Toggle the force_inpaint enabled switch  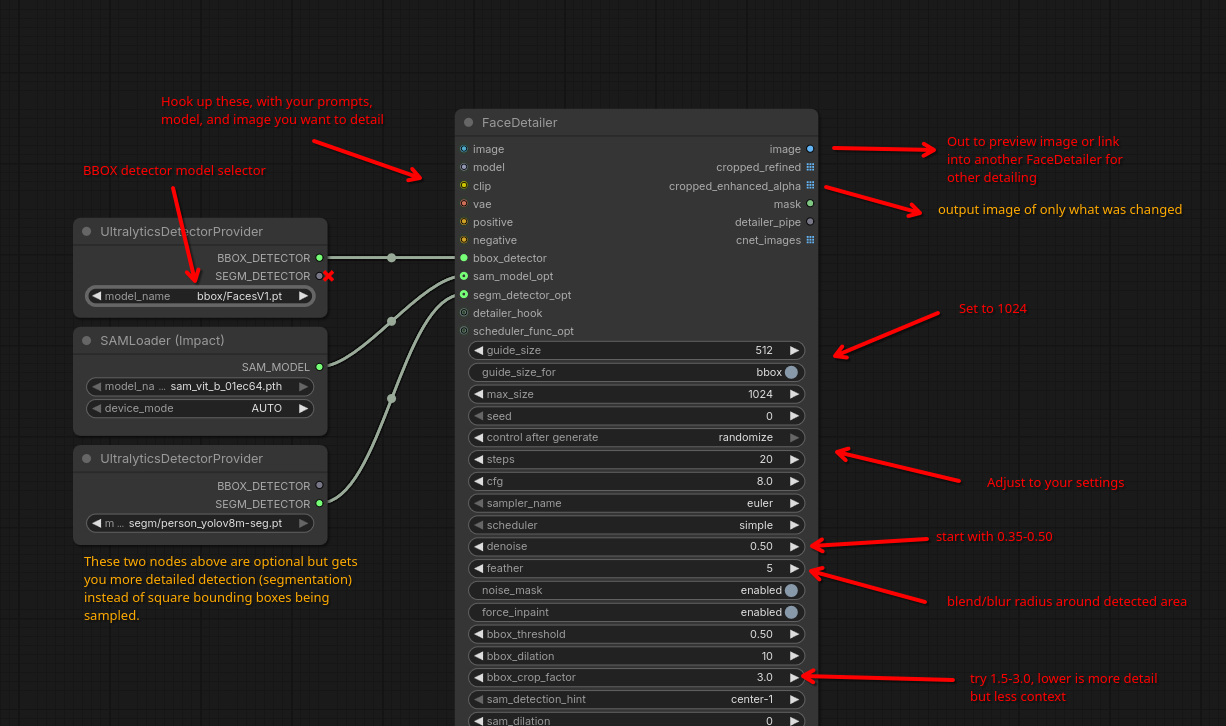coord(791,612)
